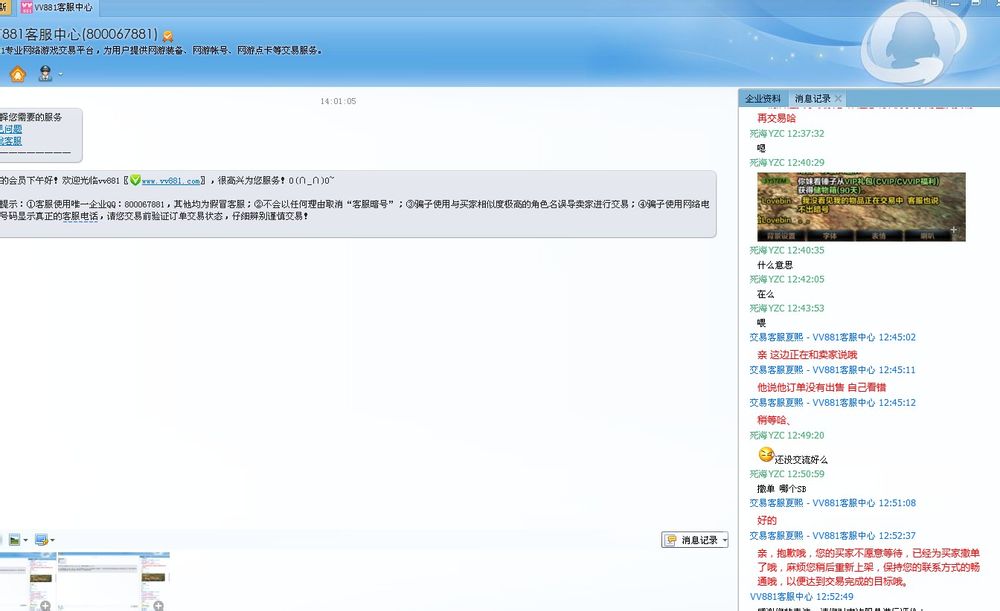Open the home page icon in toolbar
This screenshot has width=1000, height=611.
[x=18, y=75]
